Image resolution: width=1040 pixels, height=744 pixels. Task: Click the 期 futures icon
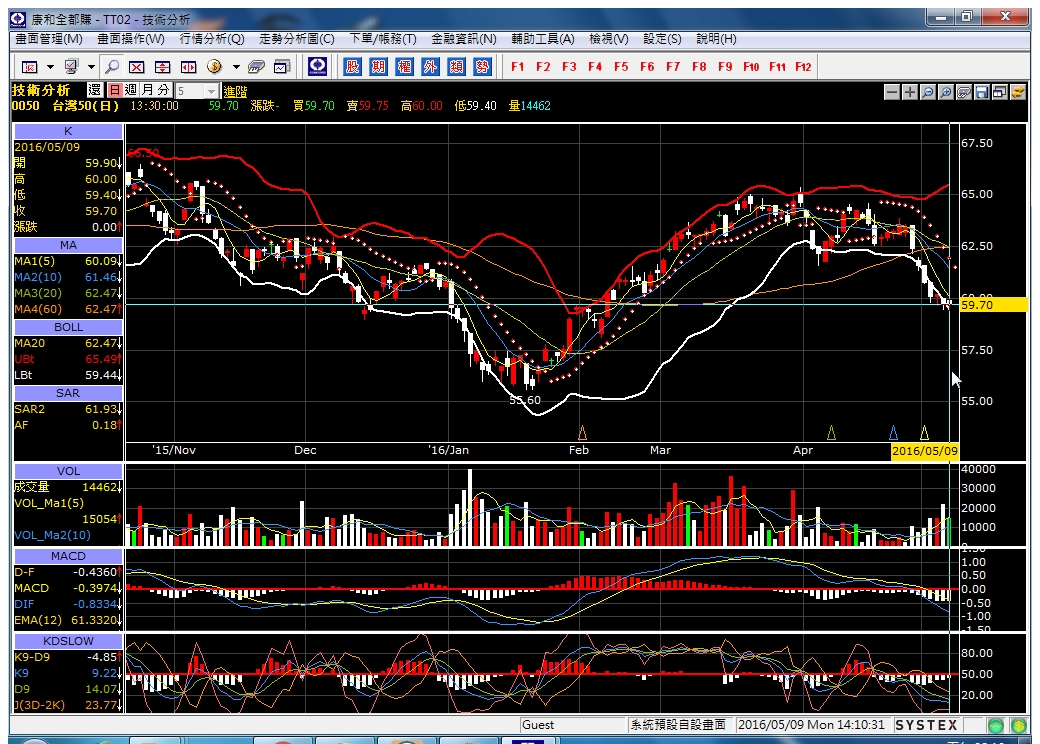click(x=378, y=66)
